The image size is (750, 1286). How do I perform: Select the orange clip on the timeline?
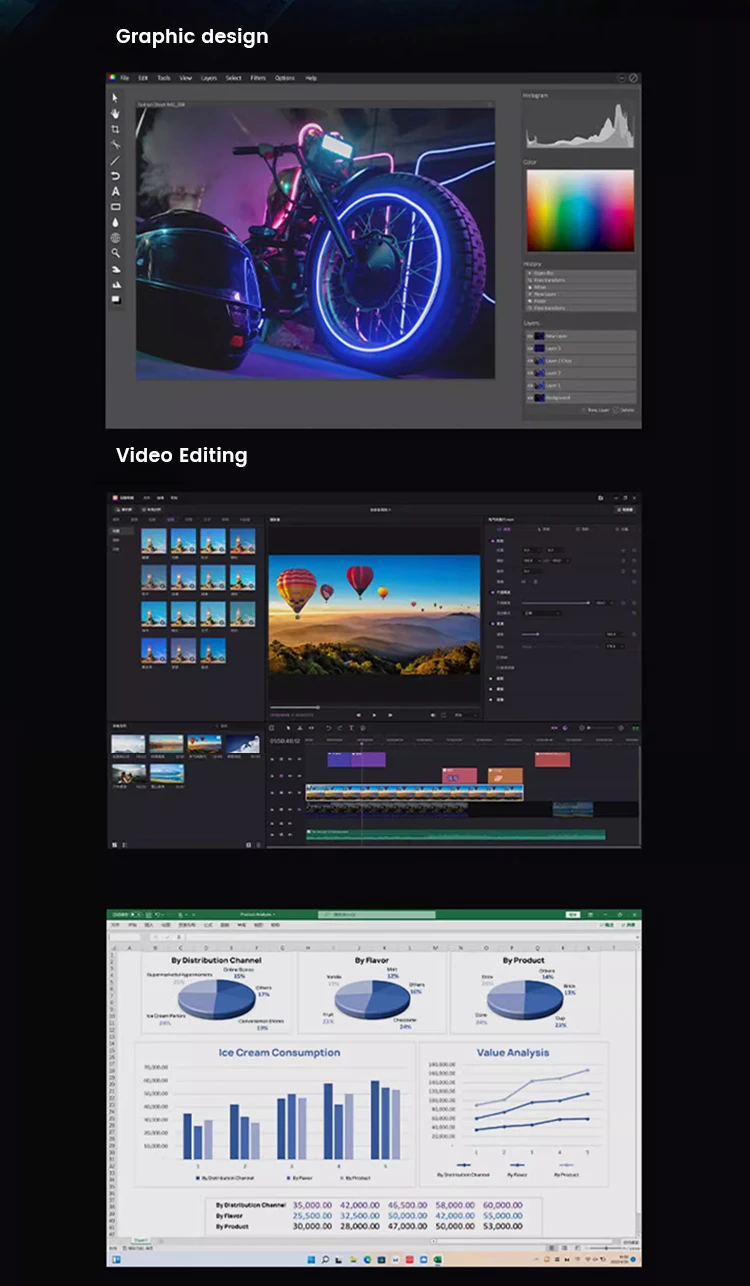pyautogui.click(x=505, y=775)
